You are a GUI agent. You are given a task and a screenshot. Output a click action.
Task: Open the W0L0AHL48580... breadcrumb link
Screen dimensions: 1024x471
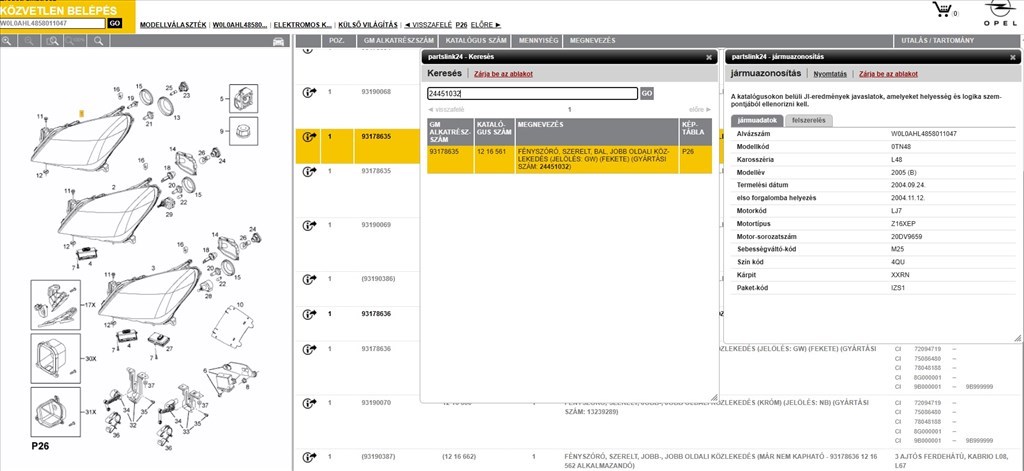point(240,25)
